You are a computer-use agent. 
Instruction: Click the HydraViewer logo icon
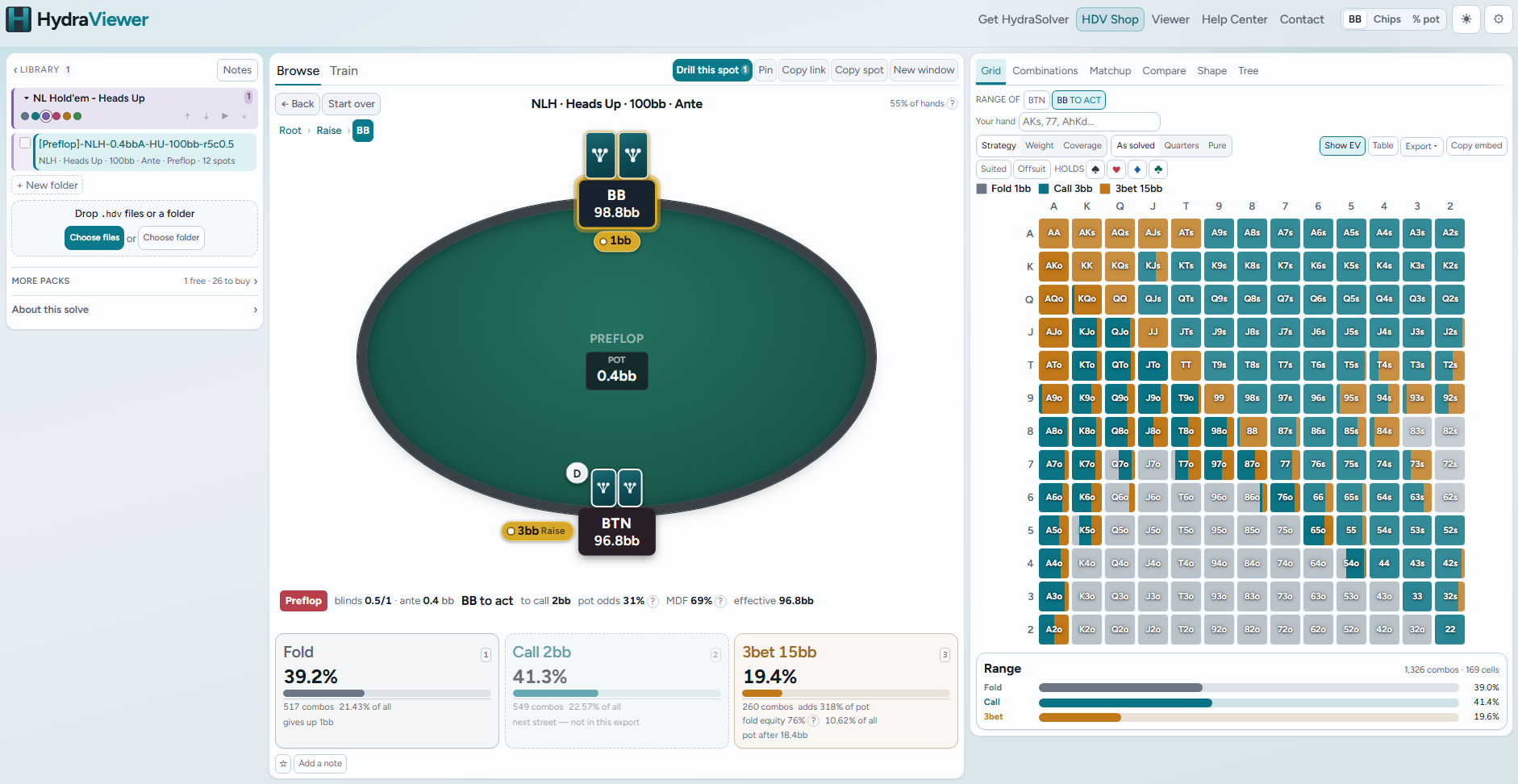(19, 19)
